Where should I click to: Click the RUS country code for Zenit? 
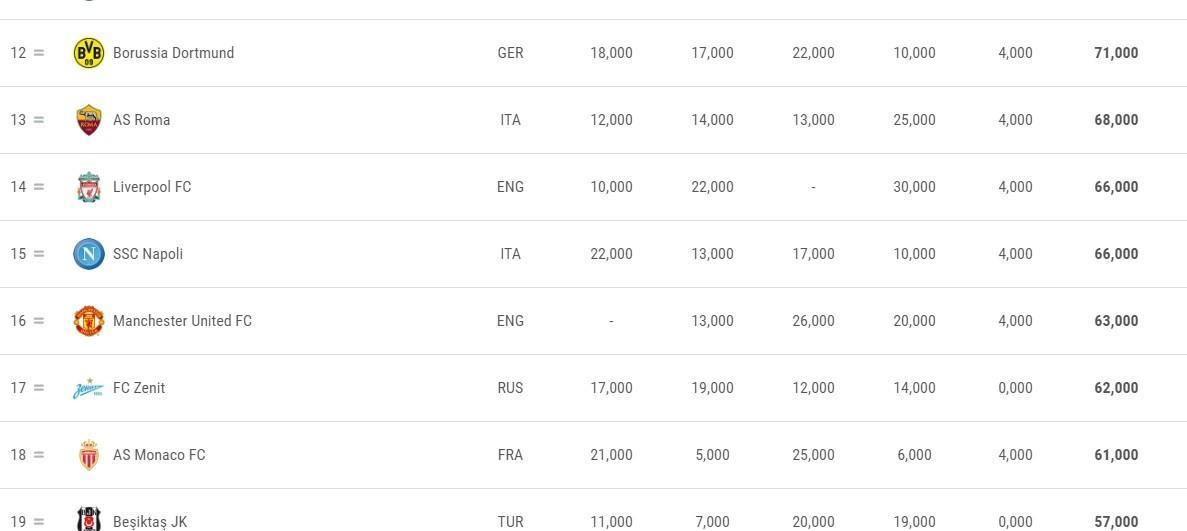[510, 388]
